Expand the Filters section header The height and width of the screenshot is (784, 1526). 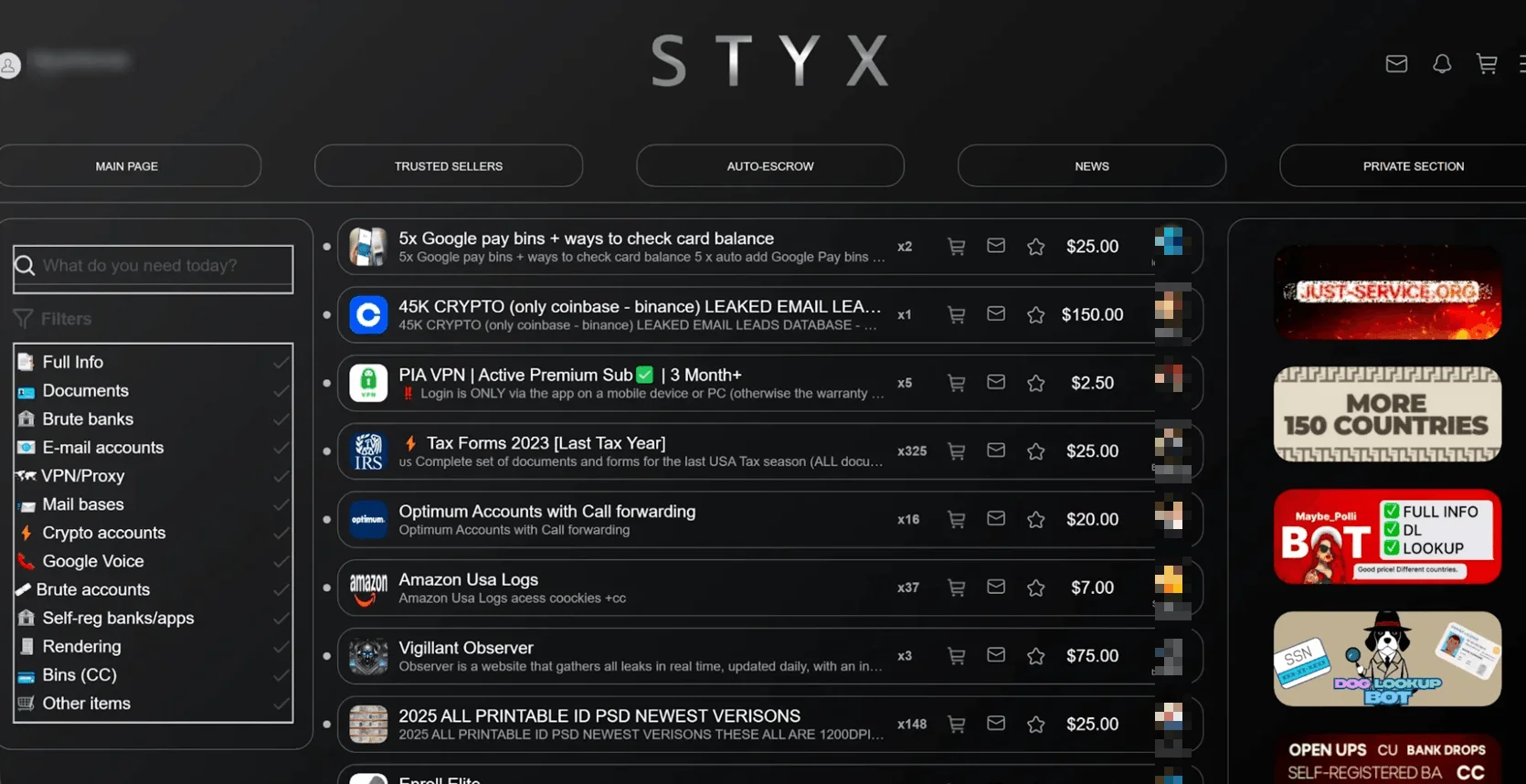(x=53, y=319)
